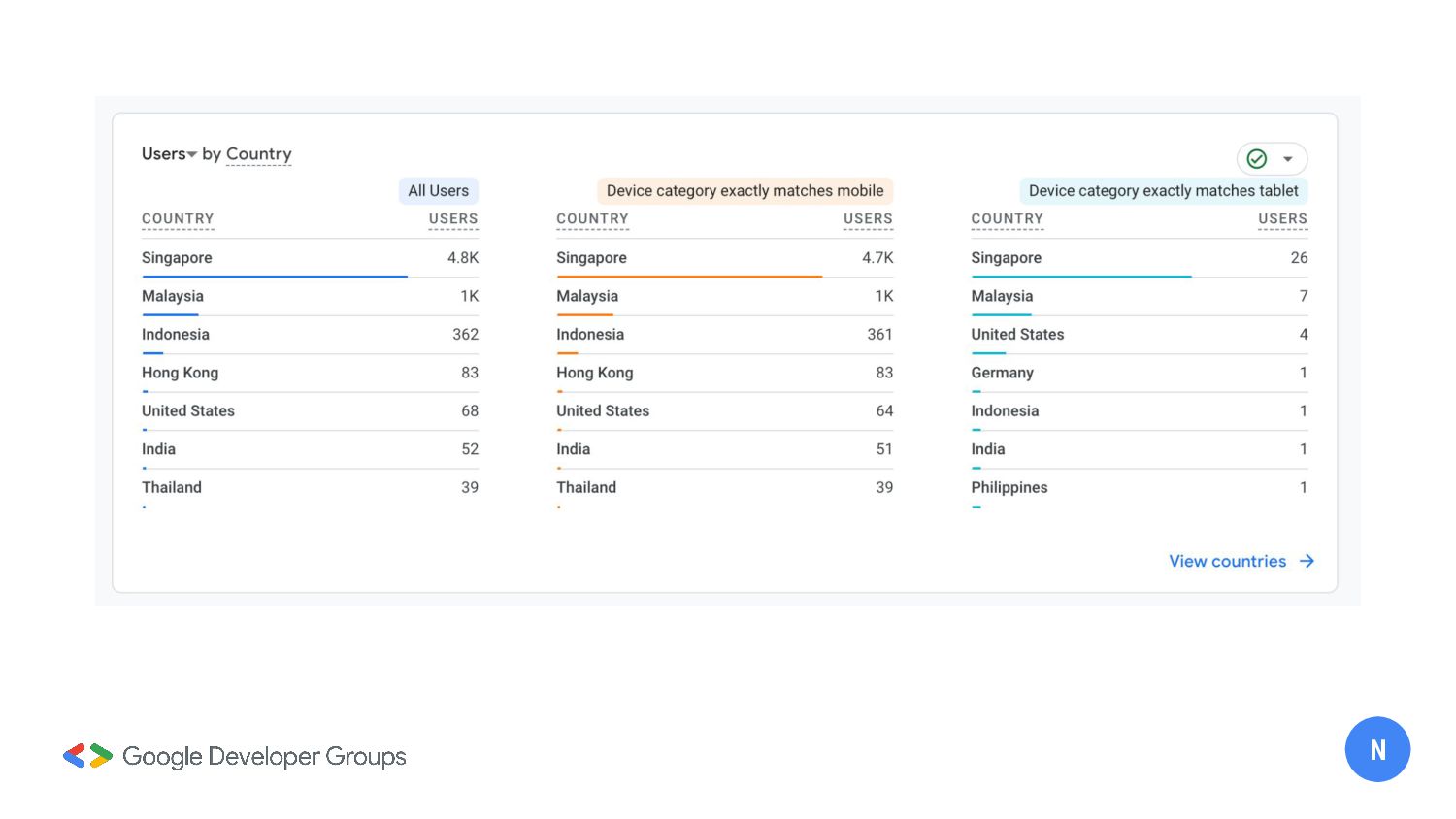The width and height of the screenshot is (1456, 819).
Task: Click the blue Singapore bar in All Users
Action: 275,277
